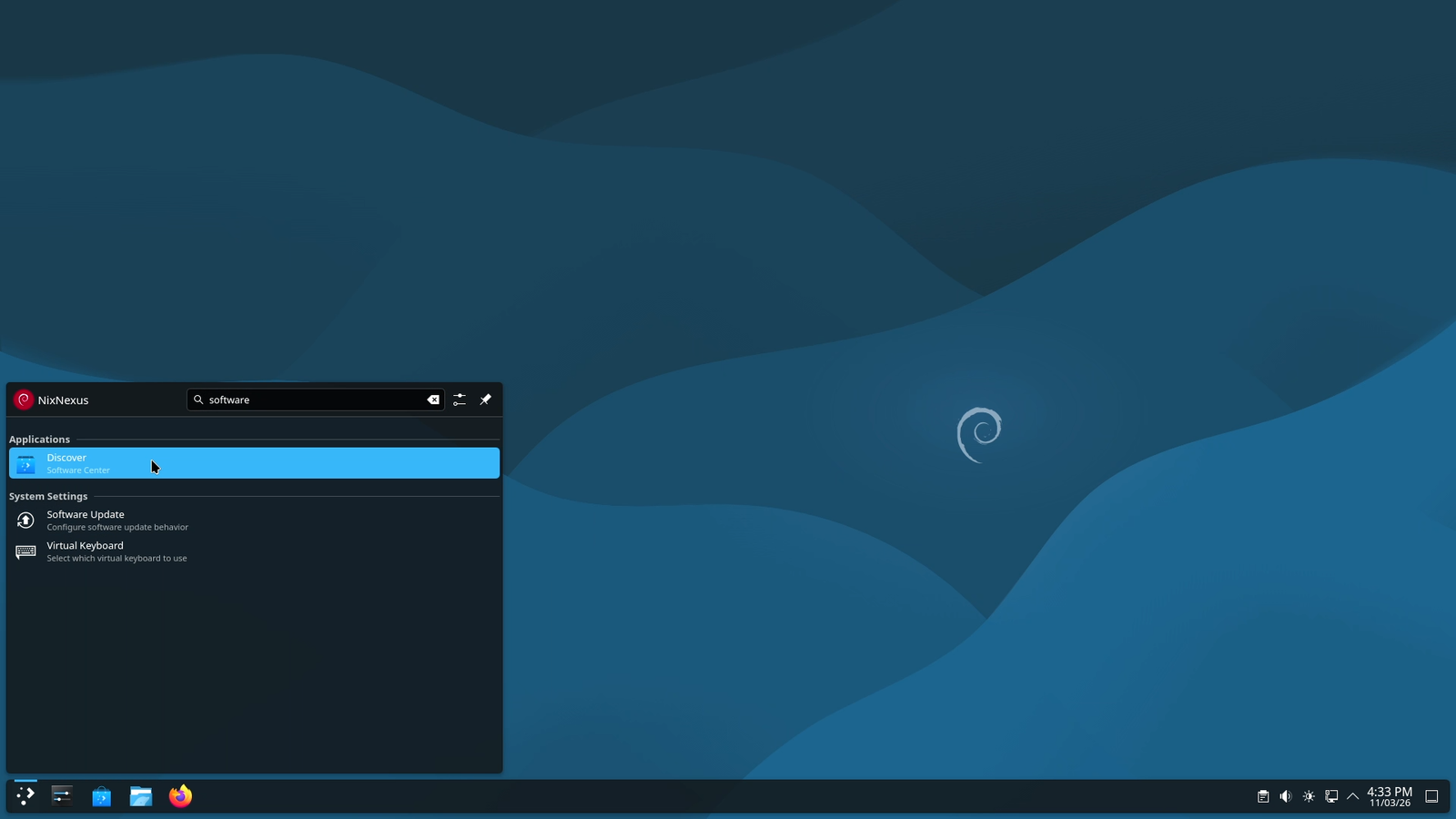Click inside the software search field
1456x819 pixels.
point(309,399)
